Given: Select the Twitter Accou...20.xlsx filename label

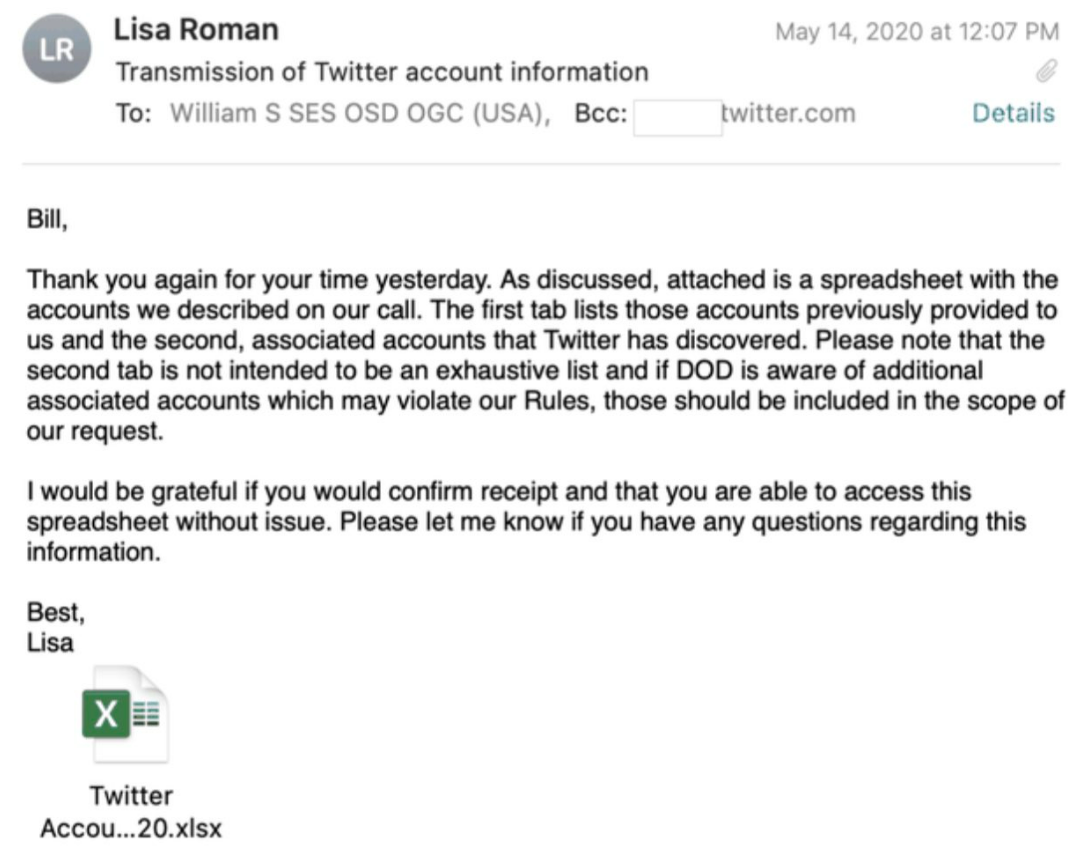Looking at the screenshot, I should coord(131,812).
